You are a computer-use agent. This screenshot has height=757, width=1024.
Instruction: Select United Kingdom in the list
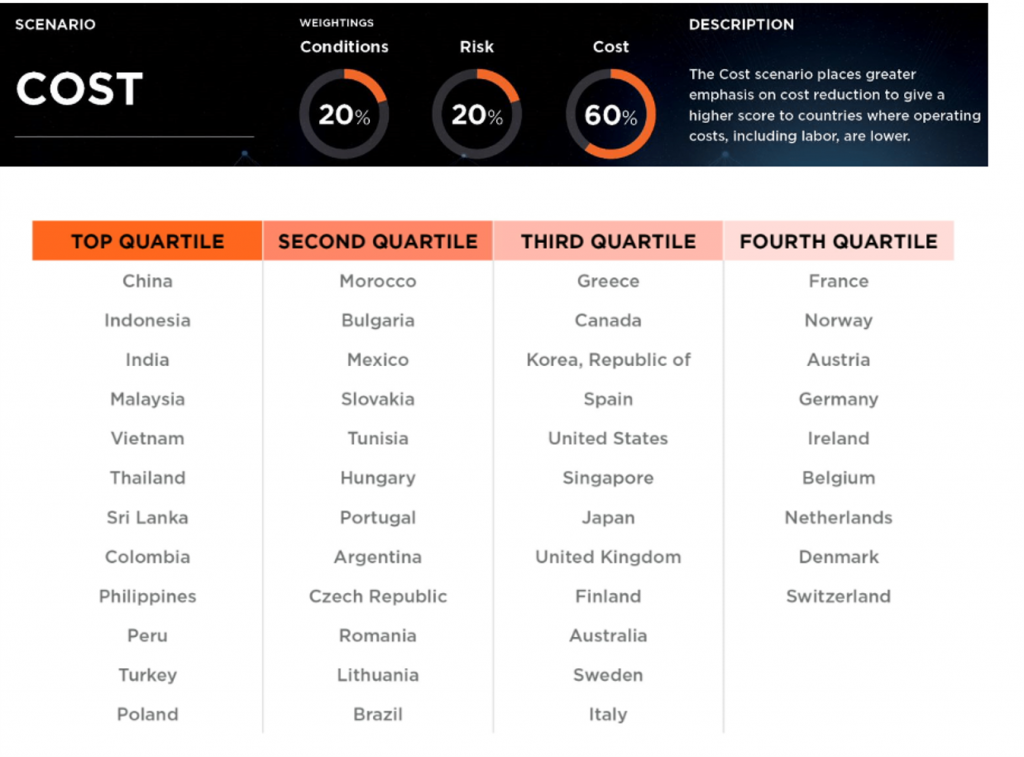608,557
